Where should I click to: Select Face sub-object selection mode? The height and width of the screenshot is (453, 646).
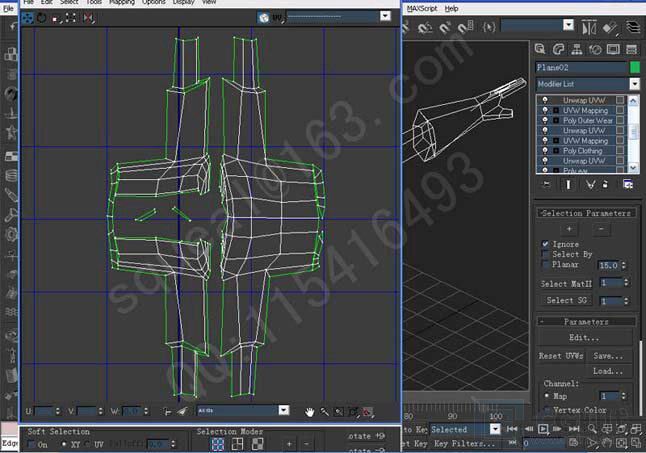click(x=257, y=444)
